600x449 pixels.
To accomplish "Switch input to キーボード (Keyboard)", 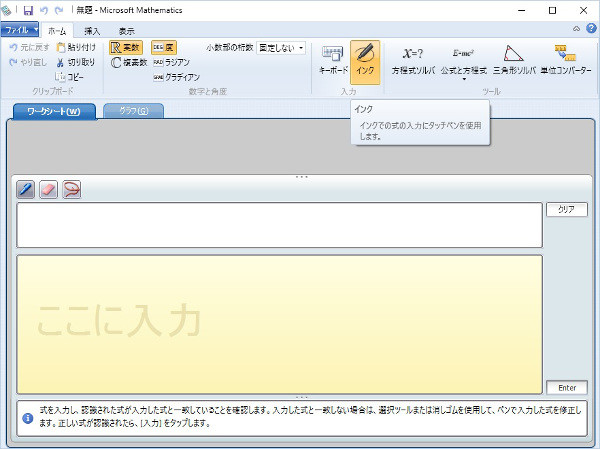I will pos(333,61).
